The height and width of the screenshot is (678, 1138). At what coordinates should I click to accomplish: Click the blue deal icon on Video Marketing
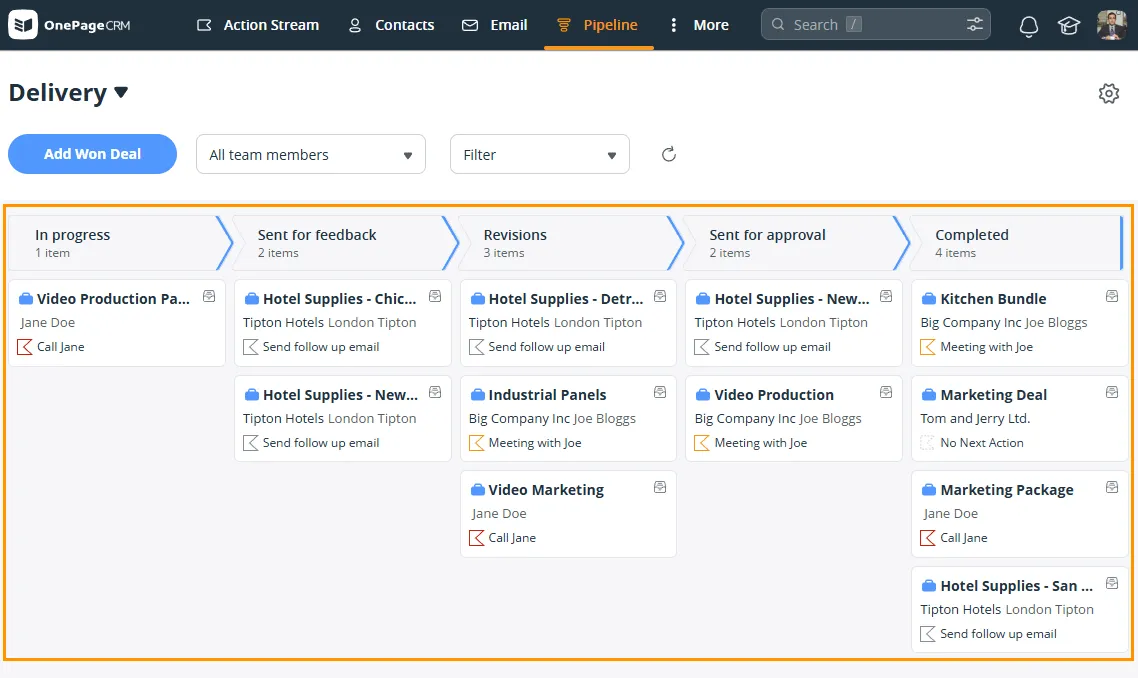tap(478, 490)
